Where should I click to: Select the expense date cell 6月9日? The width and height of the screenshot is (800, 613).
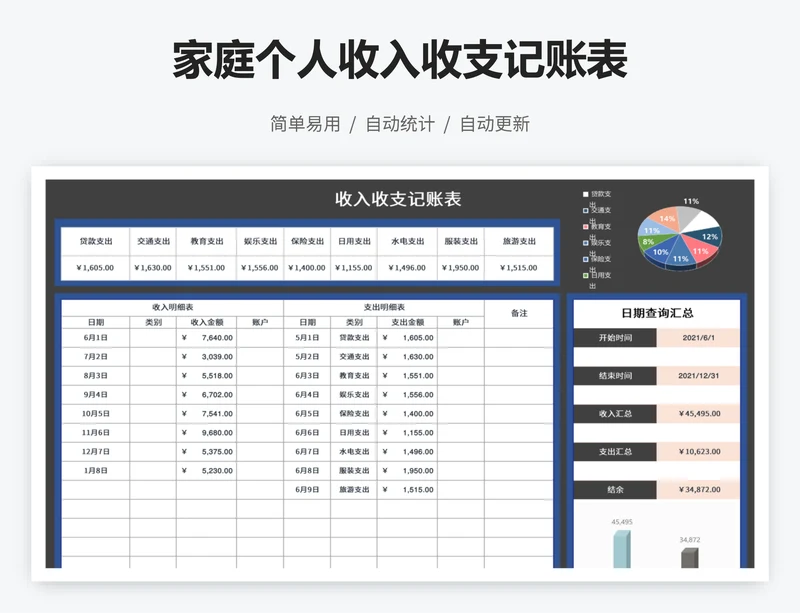coord(307,489)
